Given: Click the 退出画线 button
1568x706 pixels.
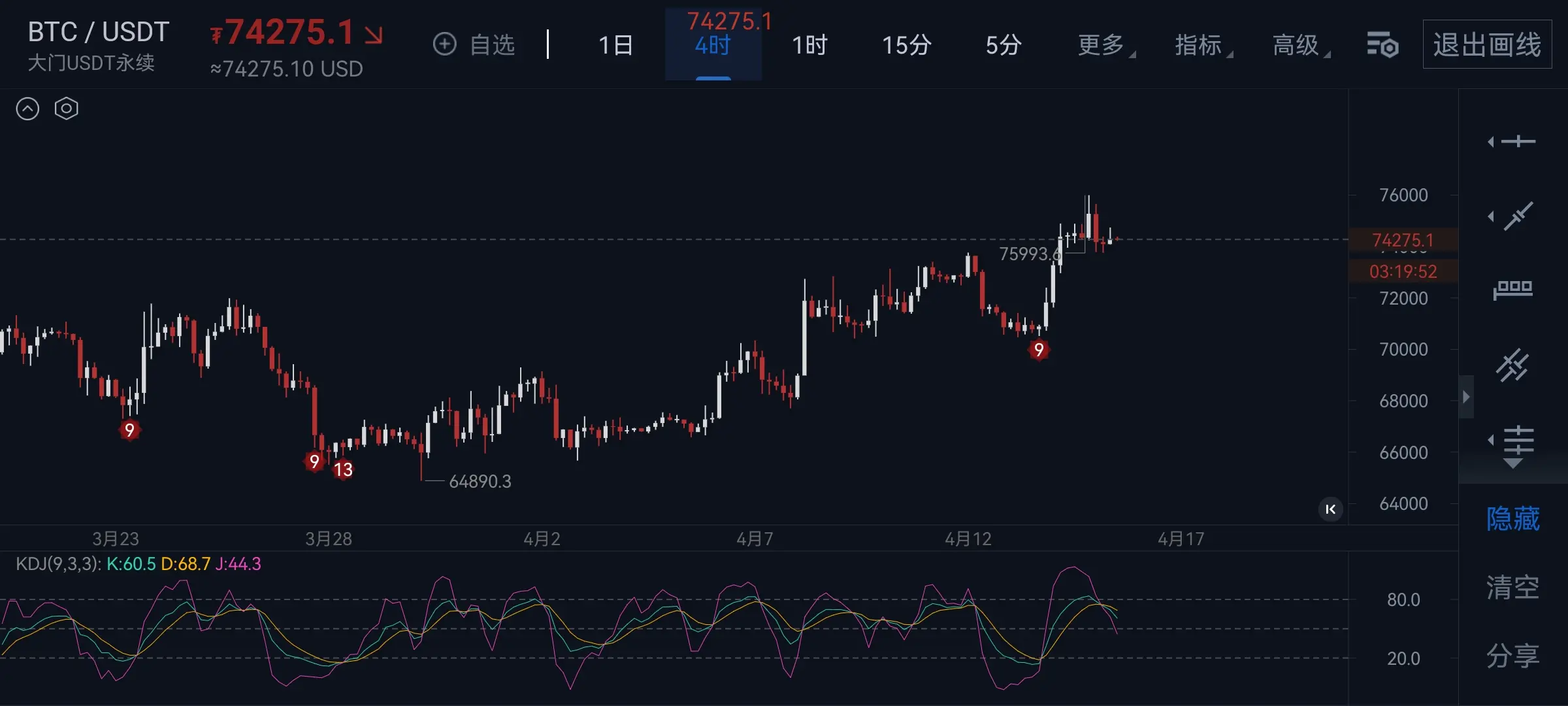Looking at the screenshot, I should [x=1487, y=45].
